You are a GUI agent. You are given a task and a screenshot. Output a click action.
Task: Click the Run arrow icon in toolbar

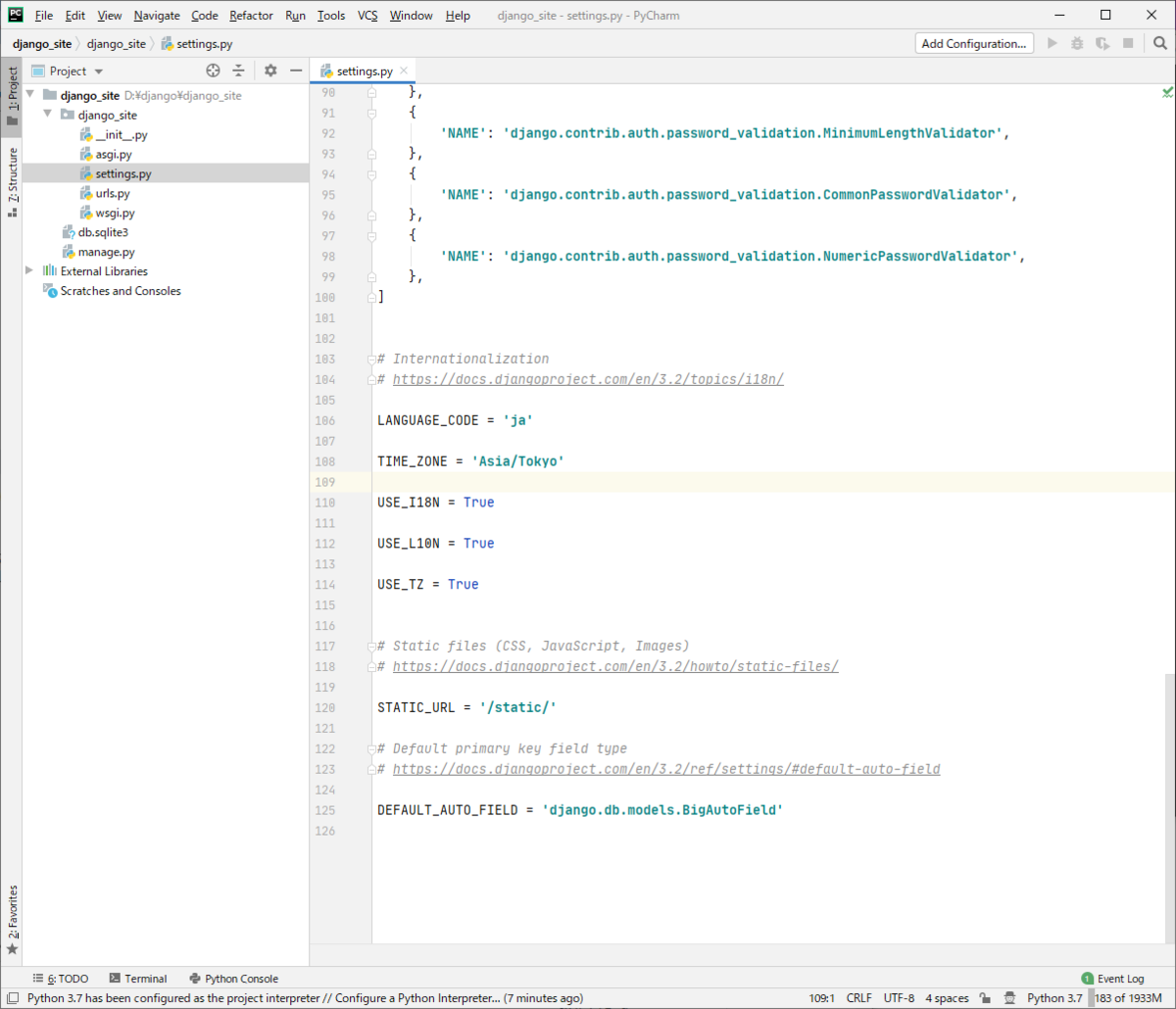1053,43
